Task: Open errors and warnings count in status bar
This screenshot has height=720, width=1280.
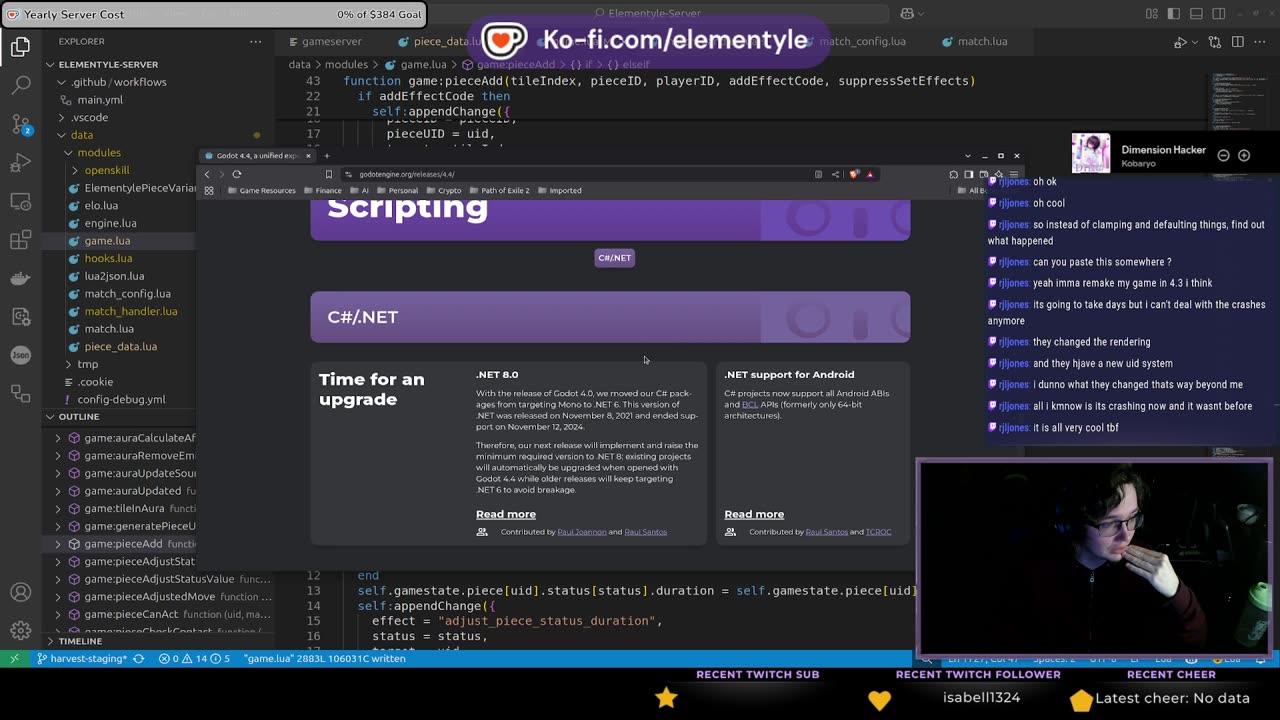Action: coord(194,658)
